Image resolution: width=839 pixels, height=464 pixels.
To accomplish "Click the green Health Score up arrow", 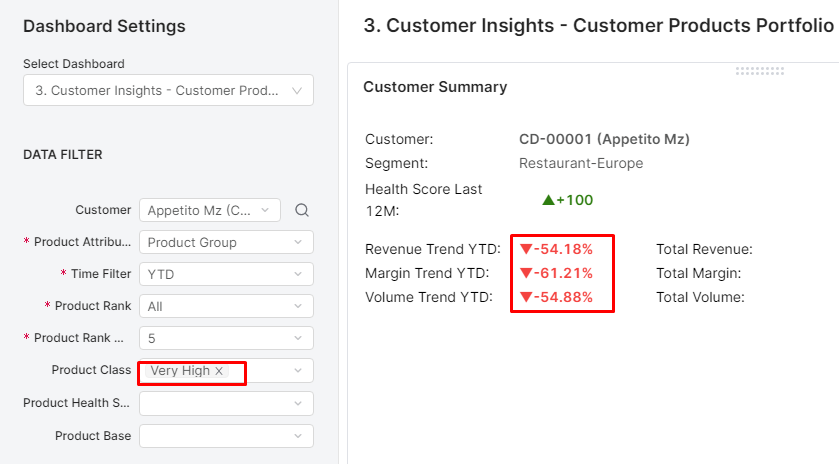I will point(548,200).
